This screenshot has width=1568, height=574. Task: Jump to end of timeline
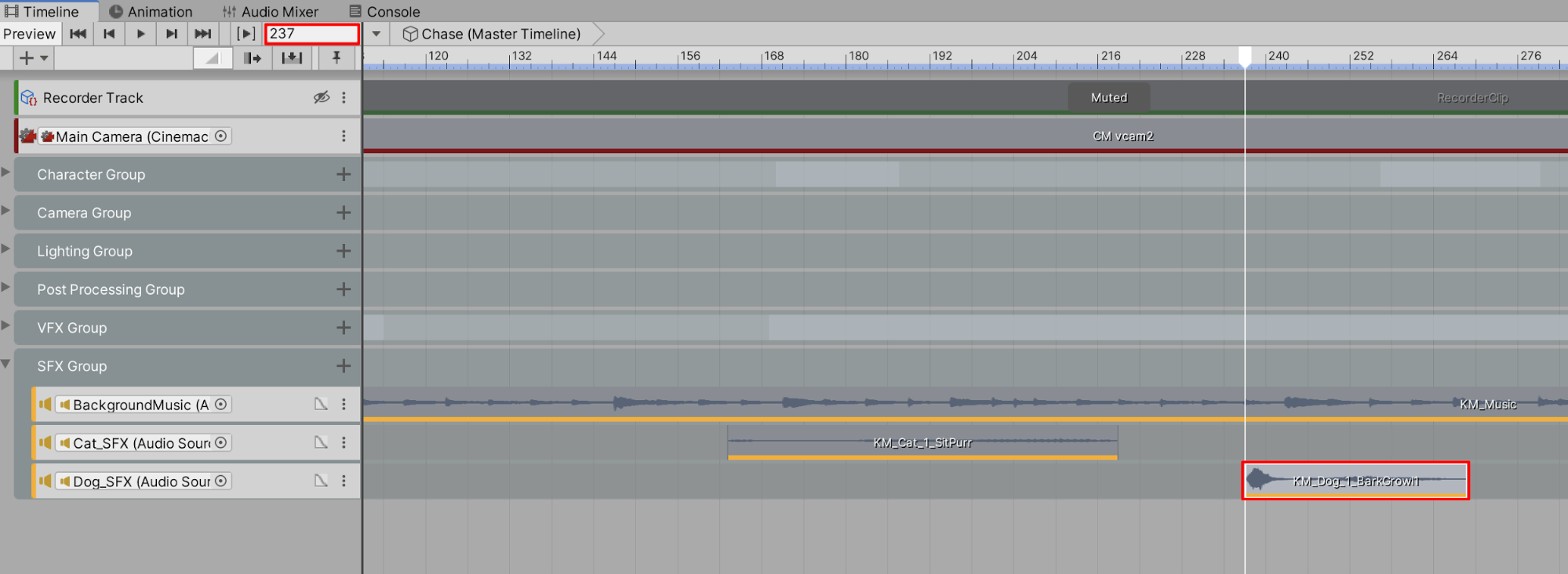(x=202, y=34)
